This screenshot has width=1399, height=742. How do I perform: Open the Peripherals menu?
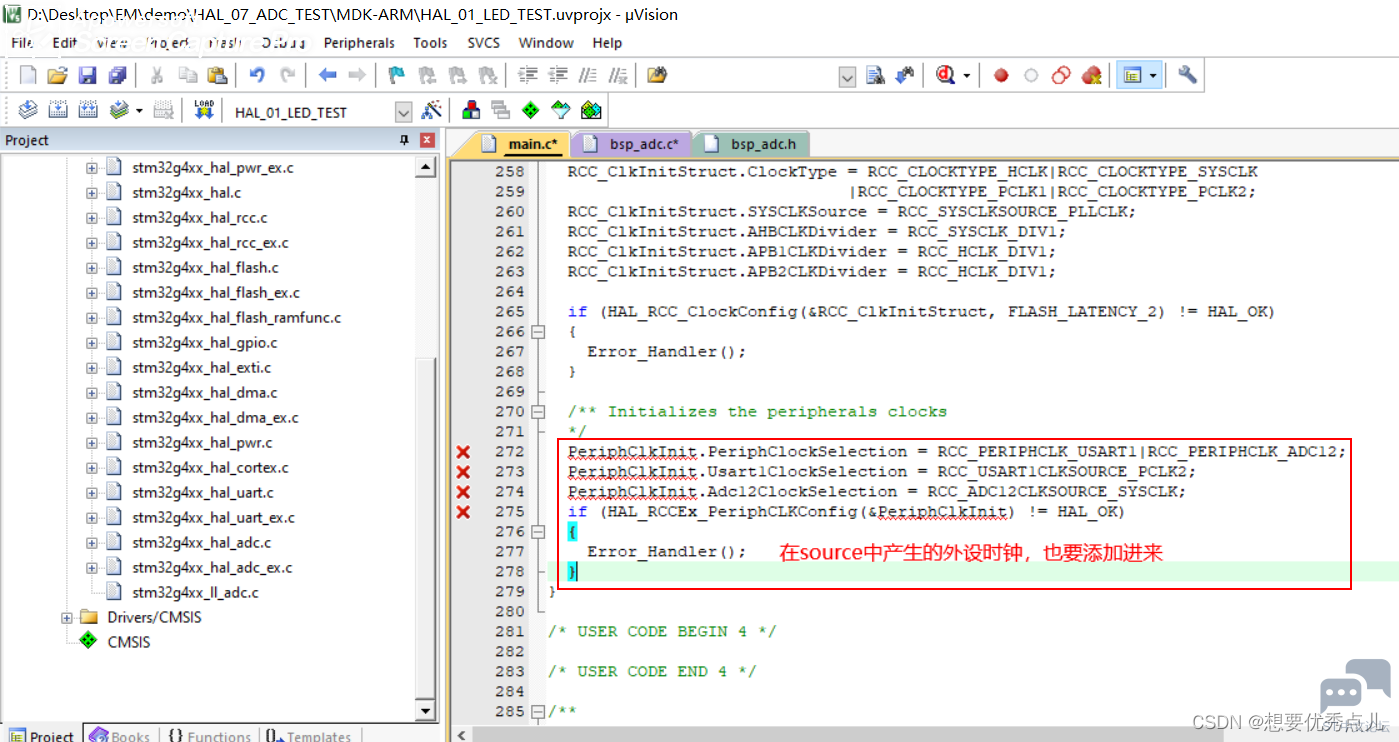pyautogui.click(x=359, y=43)
